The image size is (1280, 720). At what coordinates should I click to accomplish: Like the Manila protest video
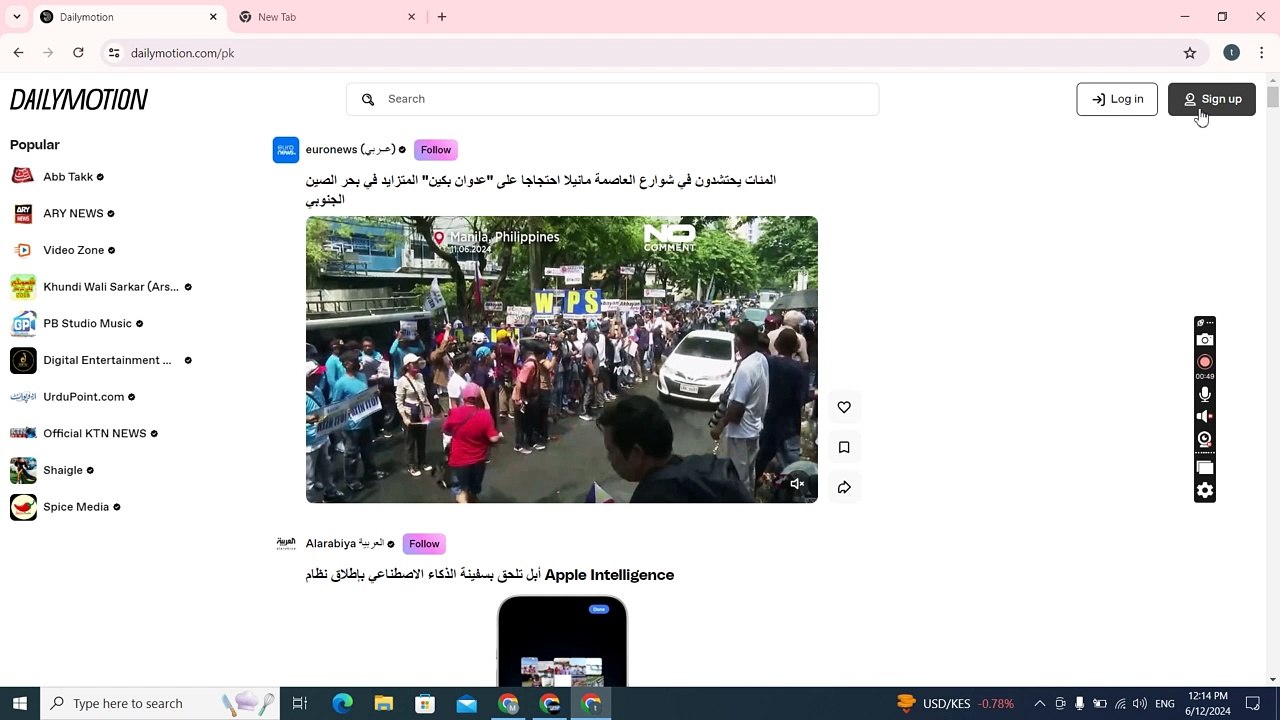[x=844, y=407]
